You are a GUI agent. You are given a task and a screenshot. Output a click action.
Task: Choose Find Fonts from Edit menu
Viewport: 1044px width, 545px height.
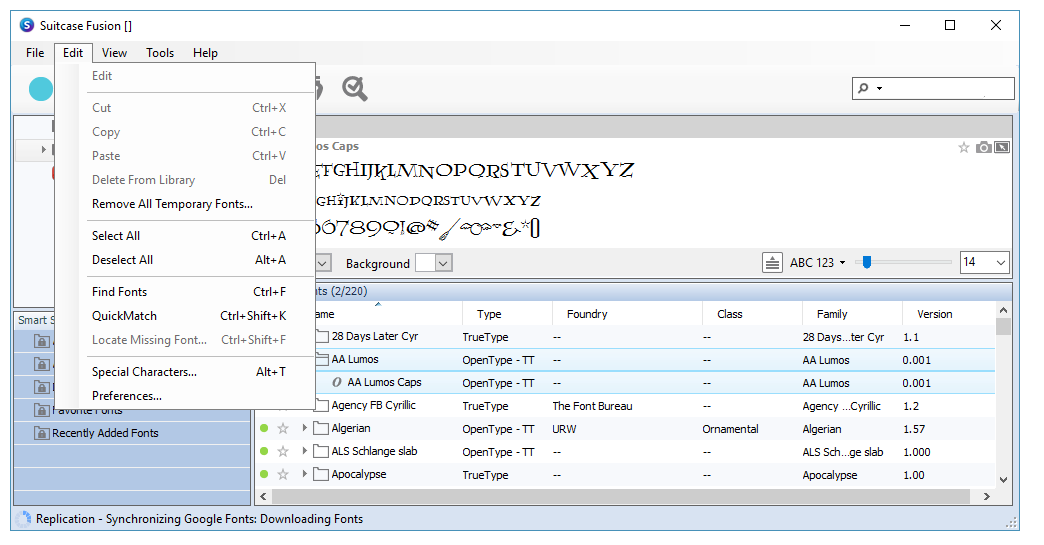pyautogui.click(x=119, y=291)
